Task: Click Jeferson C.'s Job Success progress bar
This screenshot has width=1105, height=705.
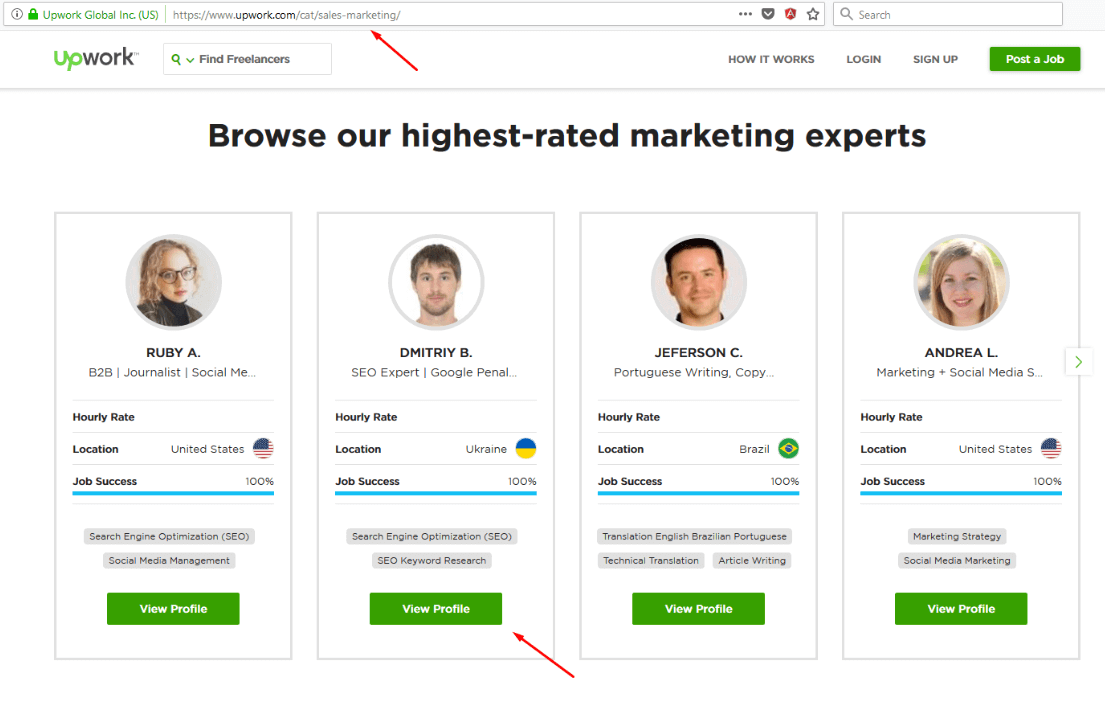Action: coord(698,493)
